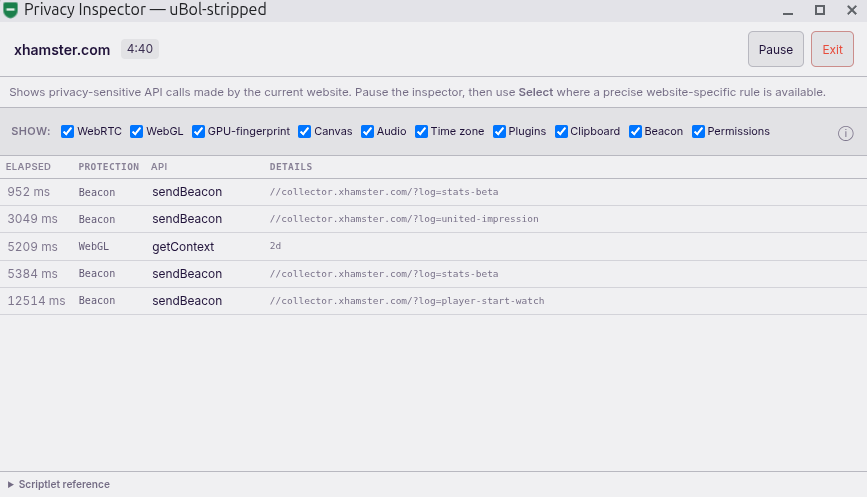Toggle the GPU-fingerprint checkbox
Screen dimensions: 867x497
[198, 132]
